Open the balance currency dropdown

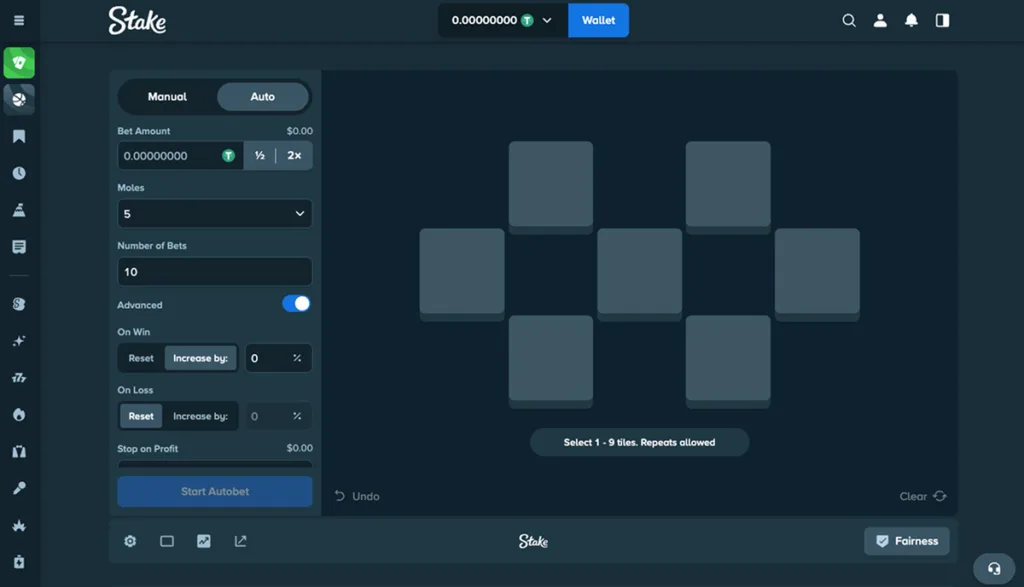tap(503, 20)
